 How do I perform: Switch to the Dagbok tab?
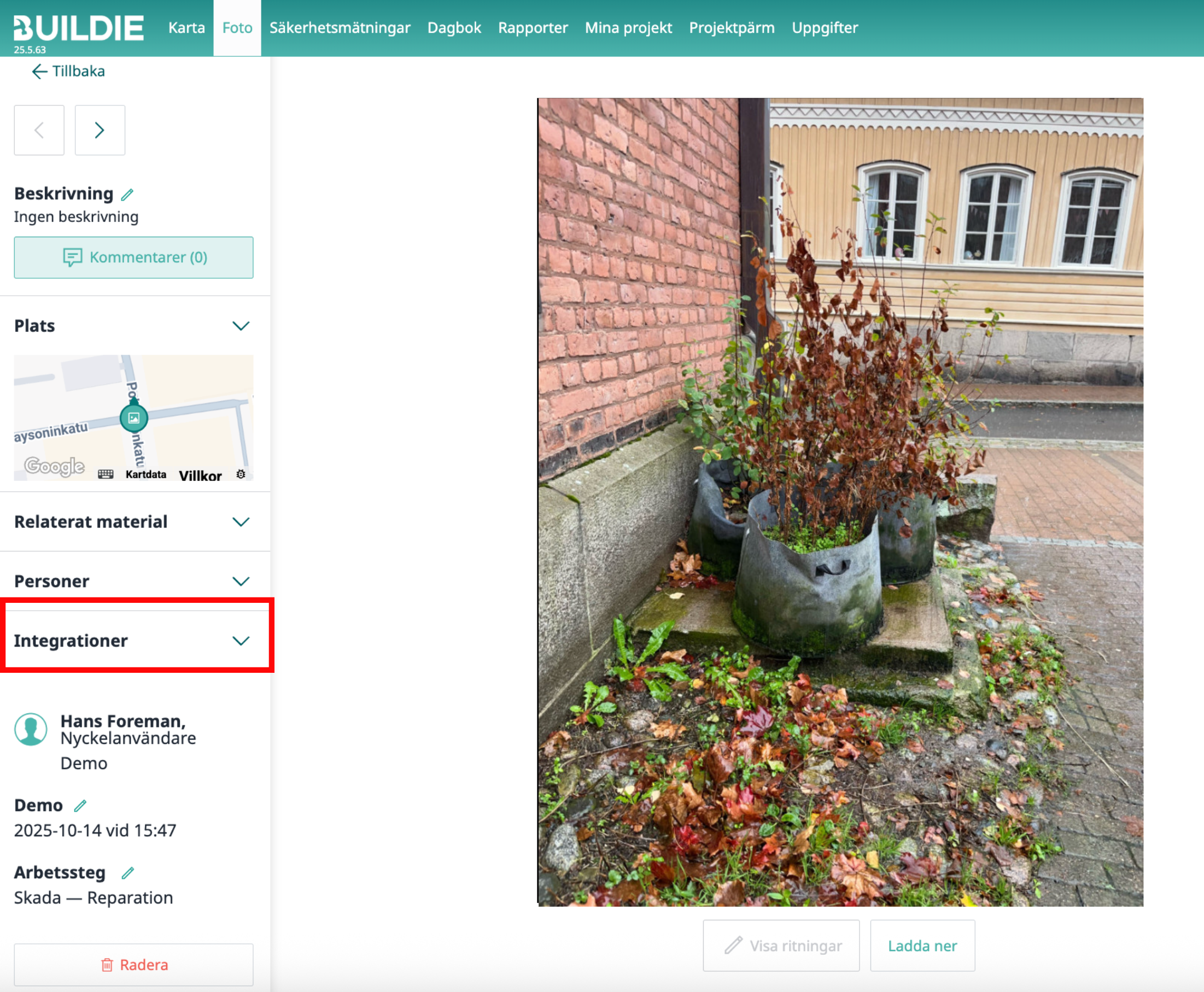(454, 27)
